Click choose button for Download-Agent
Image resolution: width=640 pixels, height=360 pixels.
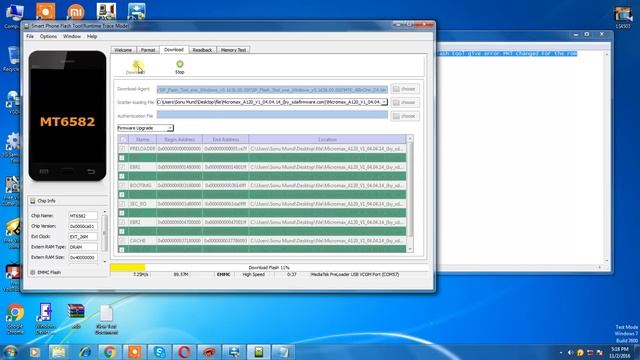(405, 89)
